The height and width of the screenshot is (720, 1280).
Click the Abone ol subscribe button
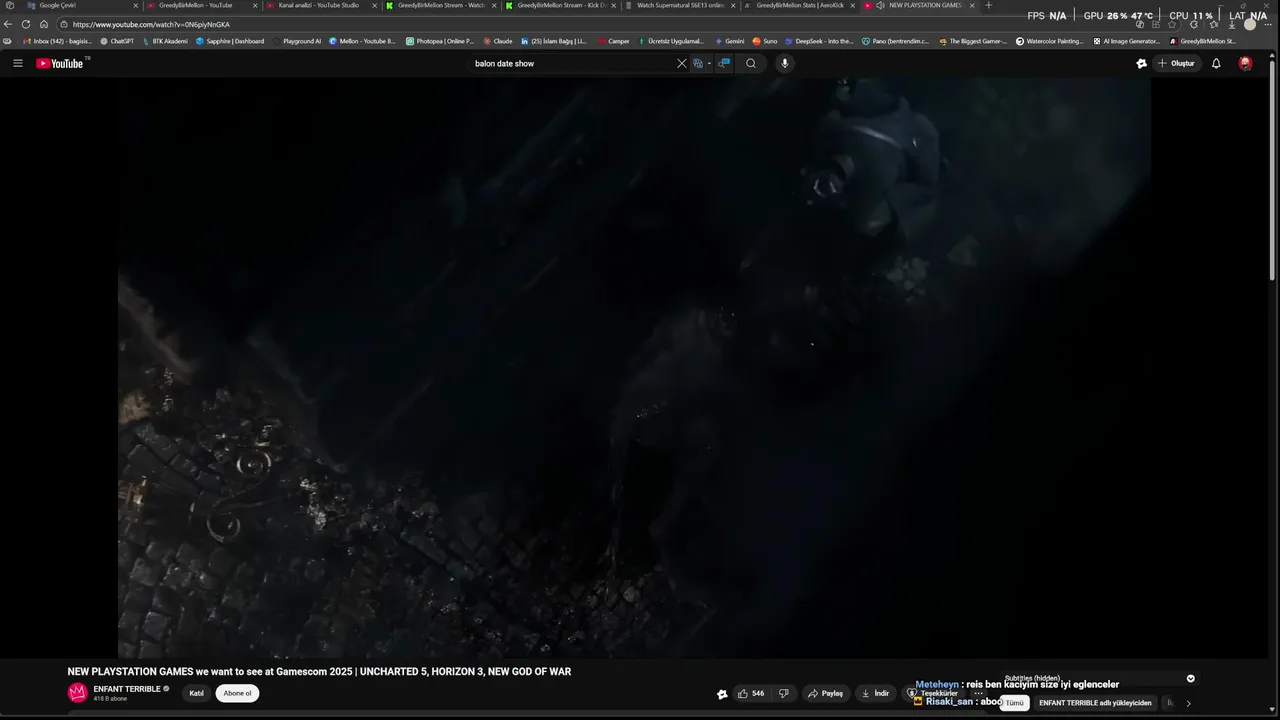tap(237, 693)
